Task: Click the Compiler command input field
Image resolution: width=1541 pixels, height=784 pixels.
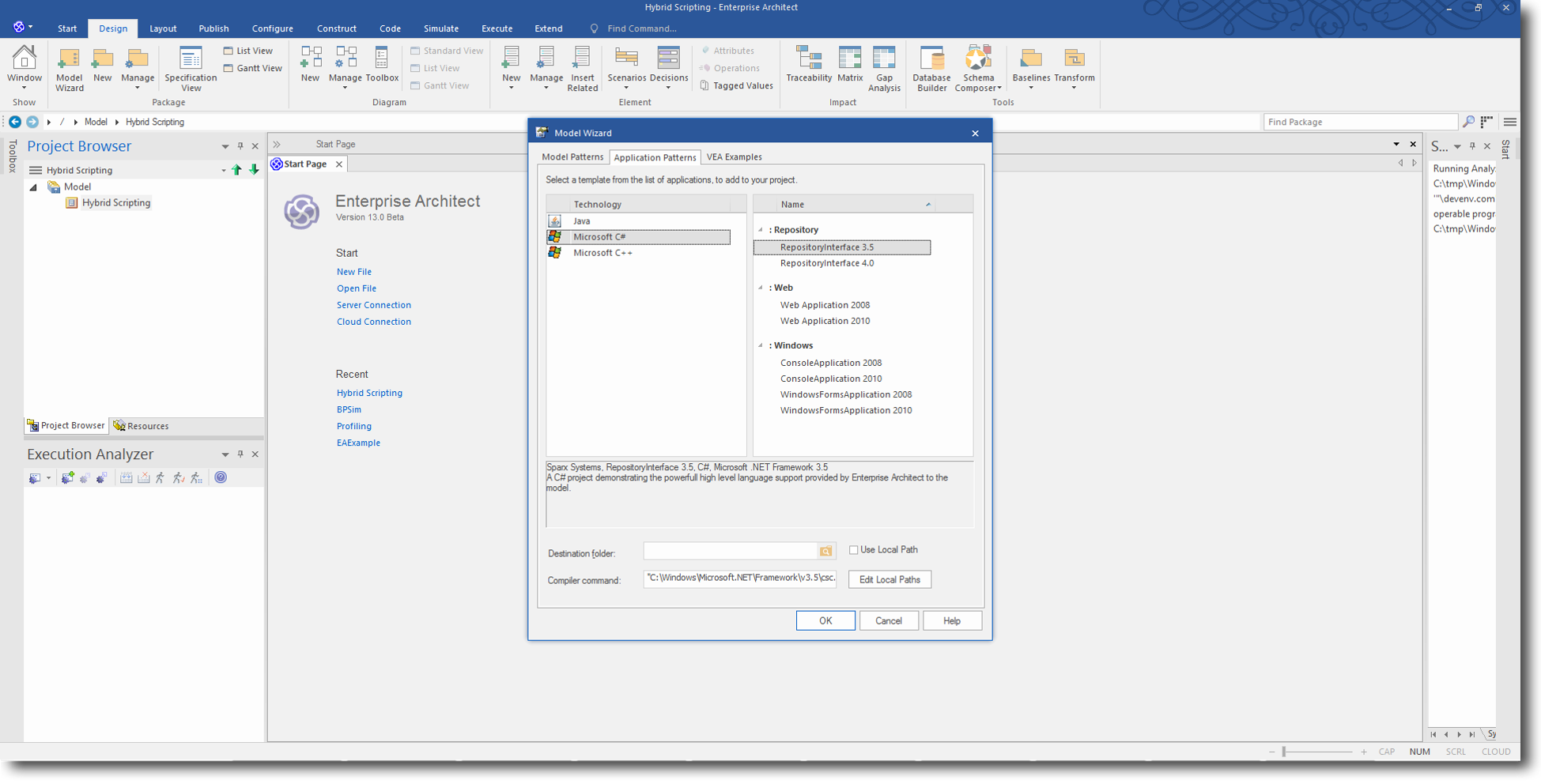Action: point(739,579)
